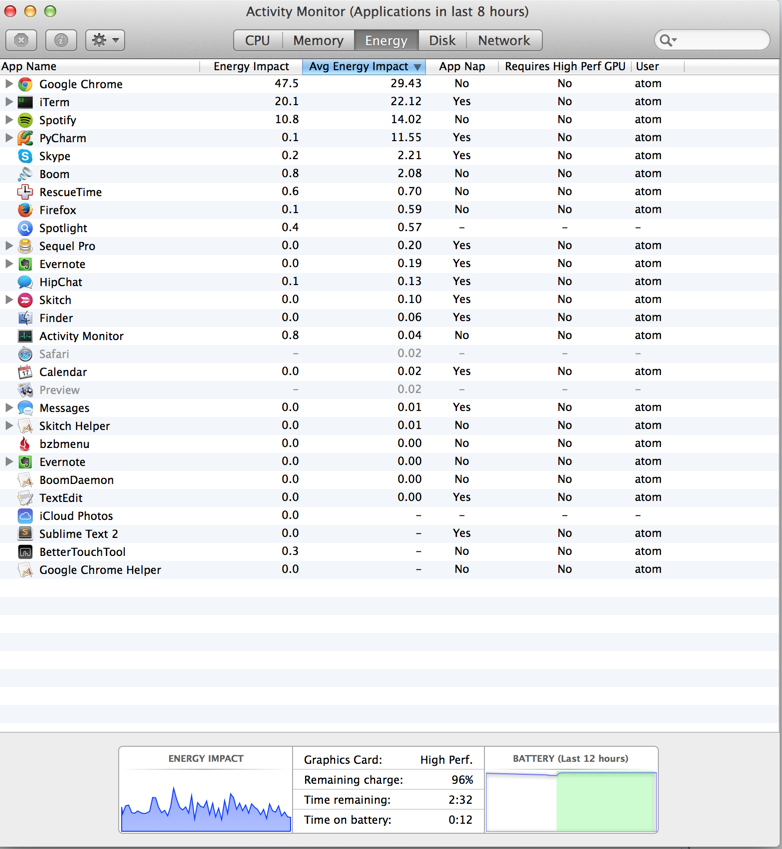The image size is (782, 849).
Task: Expand the Sequel Pro row
Action: click(9, 246)
